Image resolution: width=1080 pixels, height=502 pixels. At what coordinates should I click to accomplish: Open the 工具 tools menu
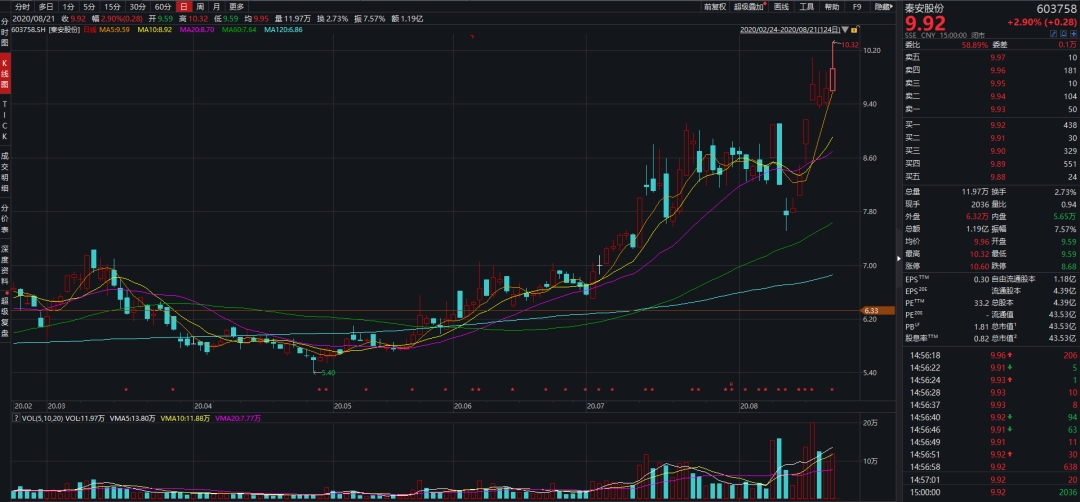(807, 6)
